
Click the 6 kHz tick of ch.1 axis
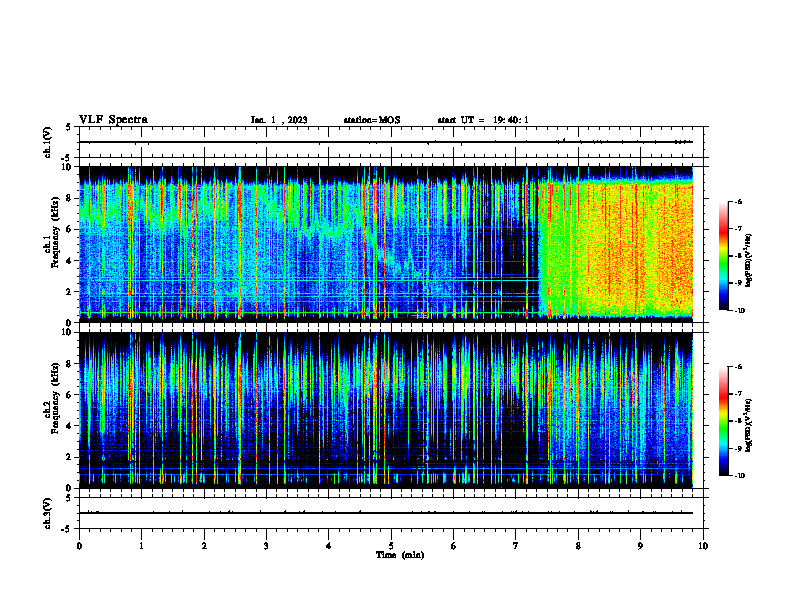[x=70, y=229]
